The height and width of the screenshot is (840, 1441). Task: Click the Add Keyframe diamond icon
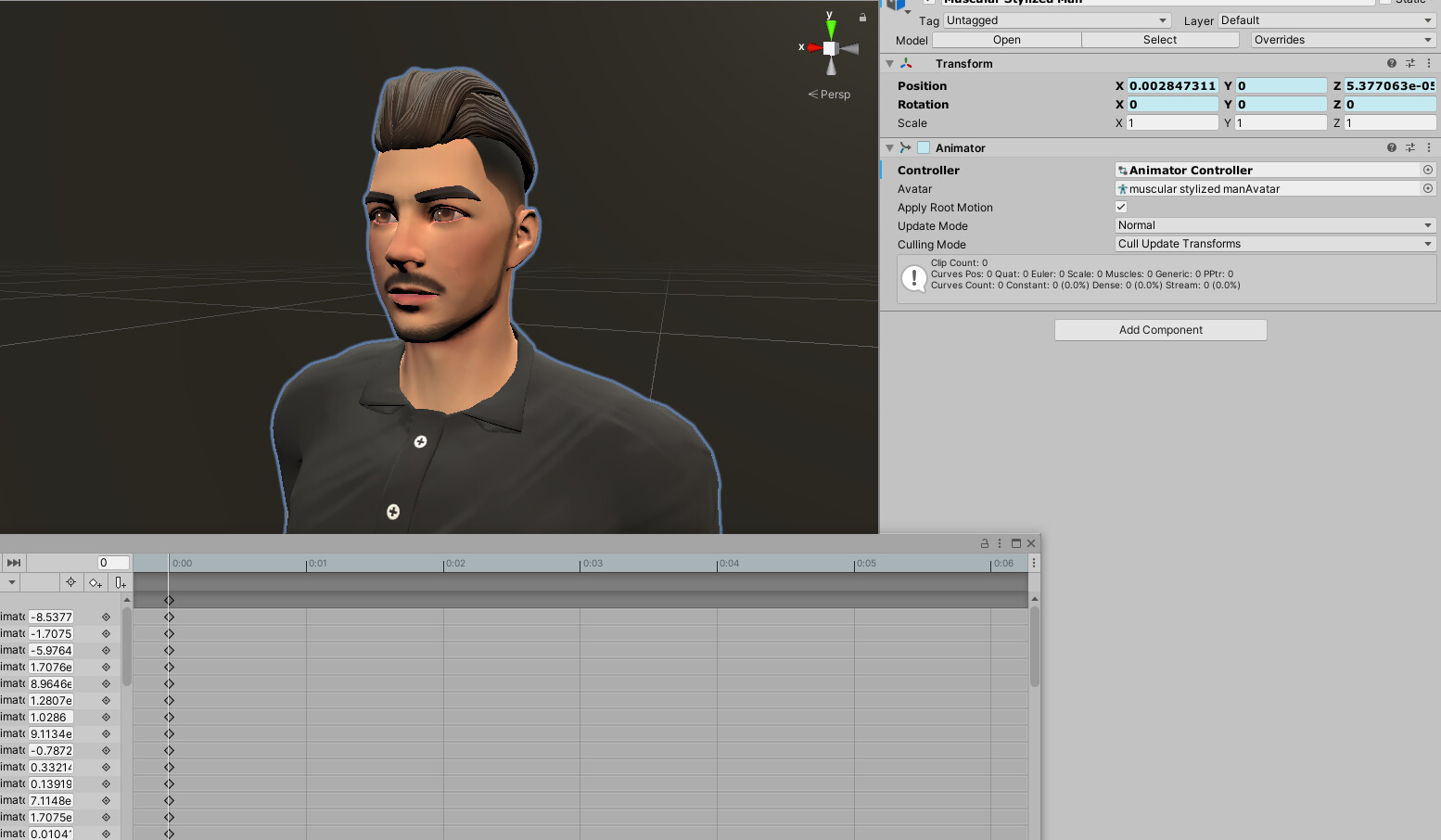(x=96, y=582)
